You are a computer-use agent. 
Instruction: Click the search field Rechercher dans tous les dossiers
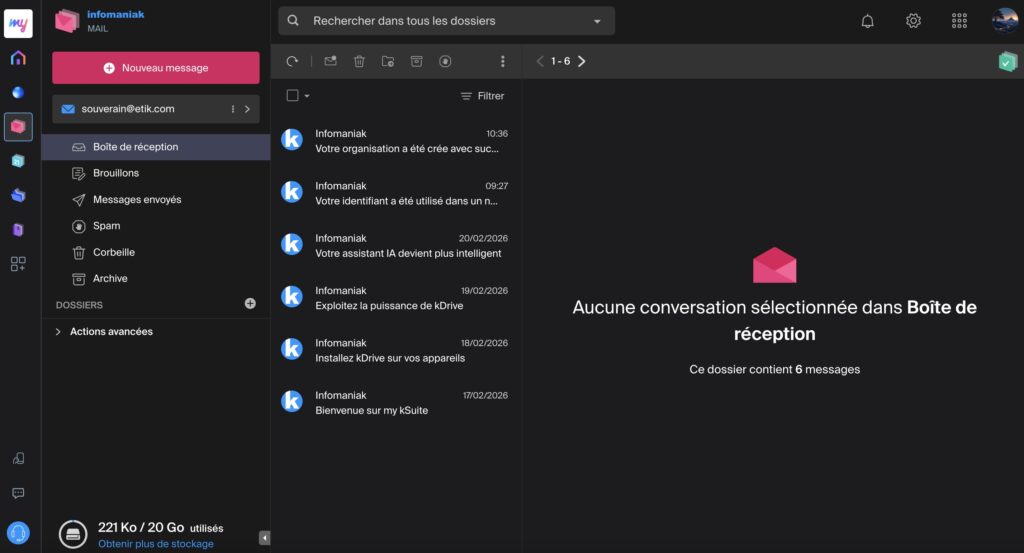click(440, 21)
